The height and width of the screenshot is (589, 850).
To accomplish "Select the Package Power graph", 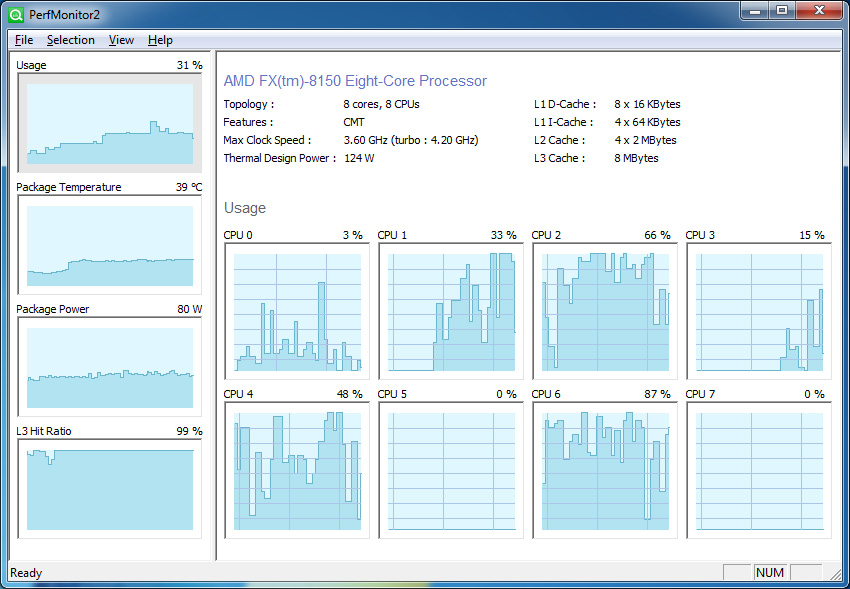I will point(110,367).
